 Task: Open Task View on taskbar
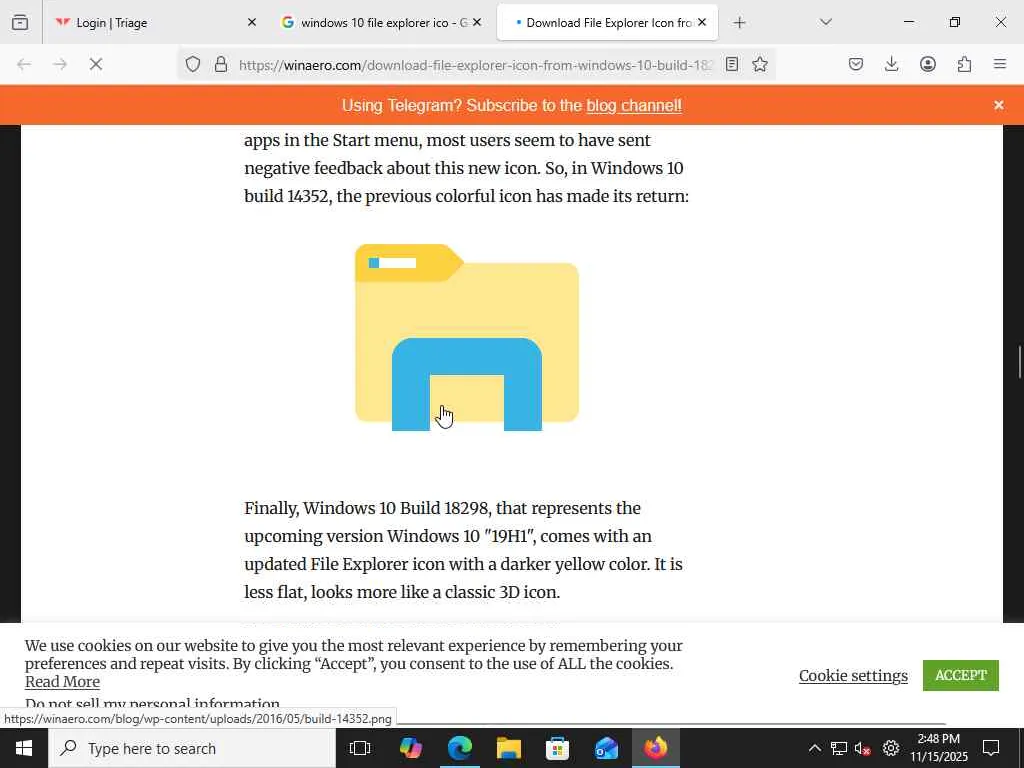[360, 748]
